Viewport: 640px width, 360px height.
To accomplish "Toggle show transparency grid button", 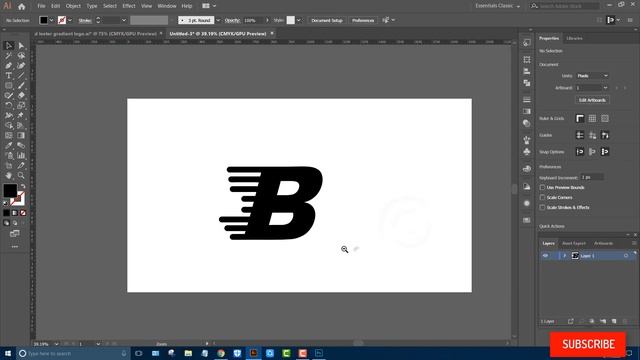I will click(605, 118).
